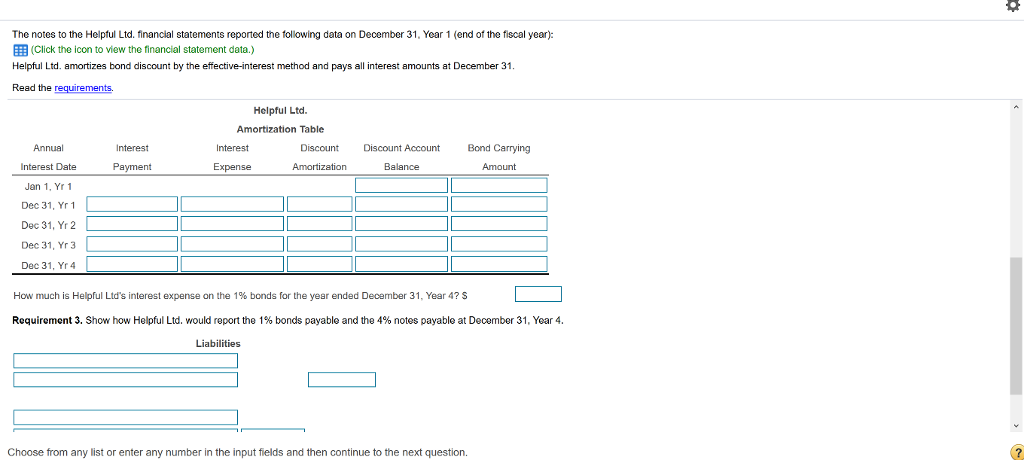Open the first Liabilities account dropdown field
The width and height of the screenshot is (1024, 460).
(125, 361)
